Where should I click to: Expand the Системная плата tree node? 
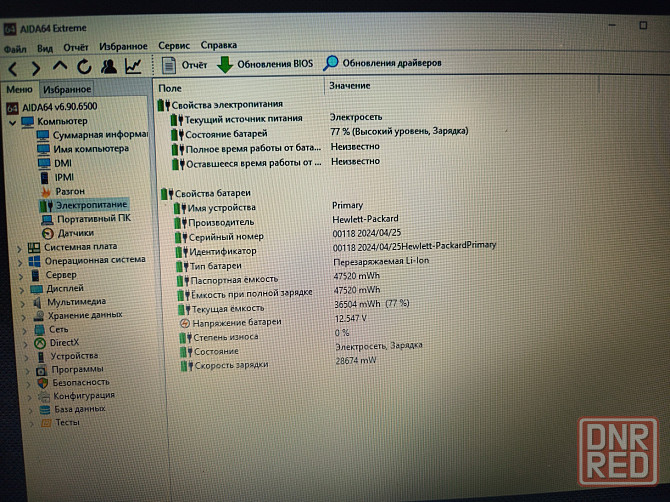pos(21,246)
